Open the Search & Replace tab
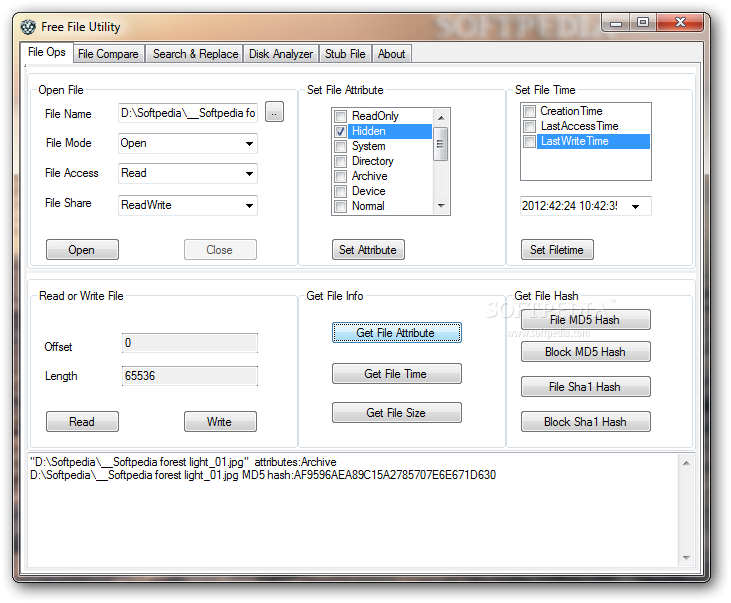 pyautogui.click(x=195, y=54)
